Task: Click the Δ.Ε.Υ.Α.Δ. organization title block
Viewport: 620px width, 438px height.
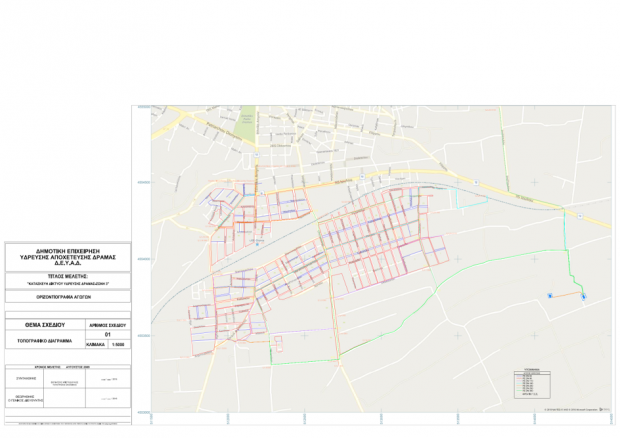Action: [x=68, y=257]
